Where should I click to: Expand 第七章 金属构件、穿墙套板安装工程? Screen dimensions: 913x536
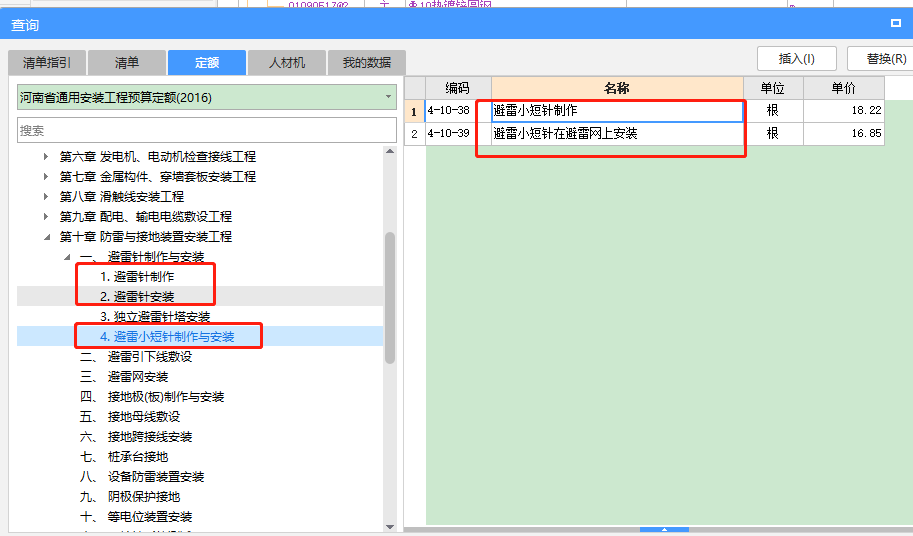pos(46,176)
